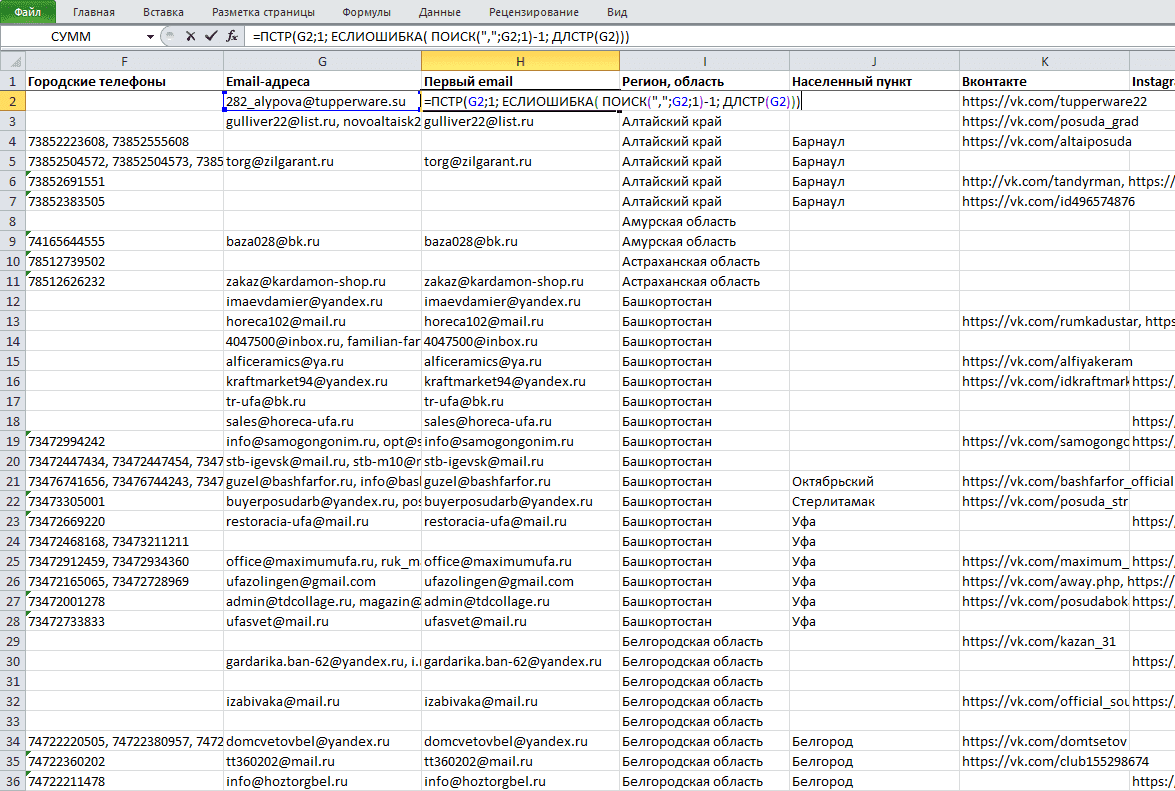Open the Файл tab
Viewport: 1175px width, 791px height.
[28, 12]
